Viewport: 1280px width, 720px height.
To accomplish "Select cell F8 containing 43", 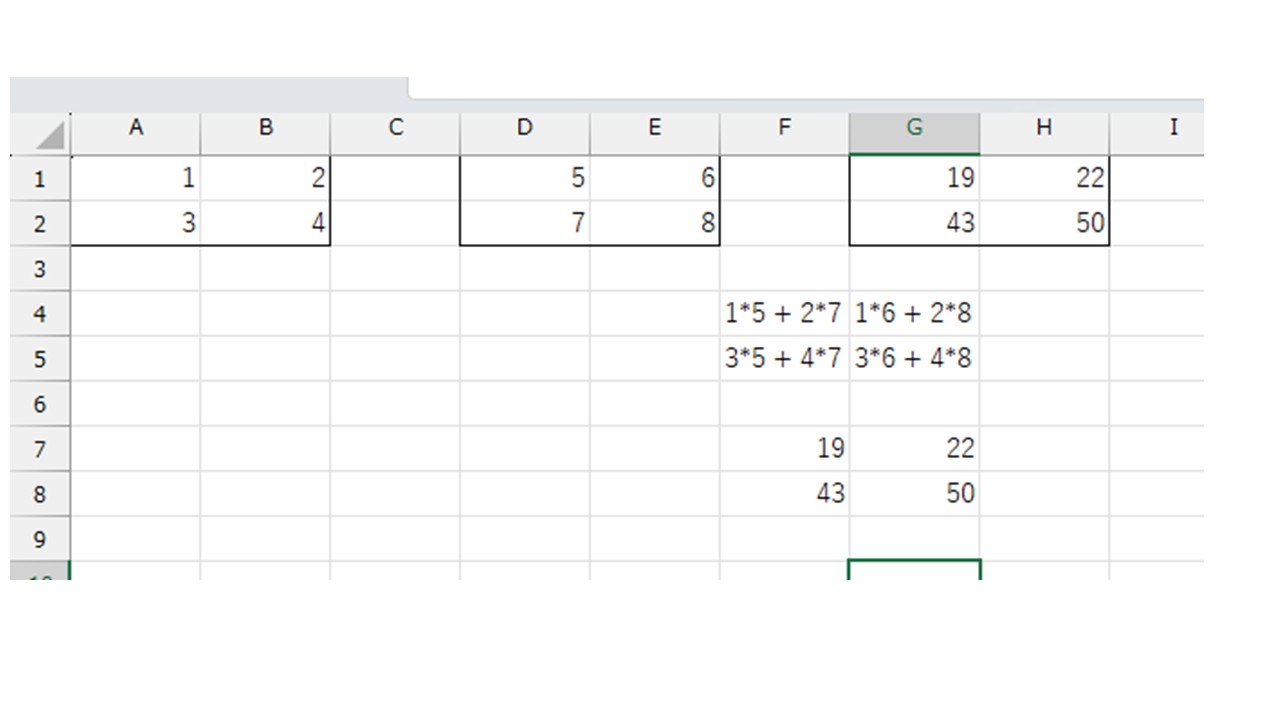I will point(784,493).
